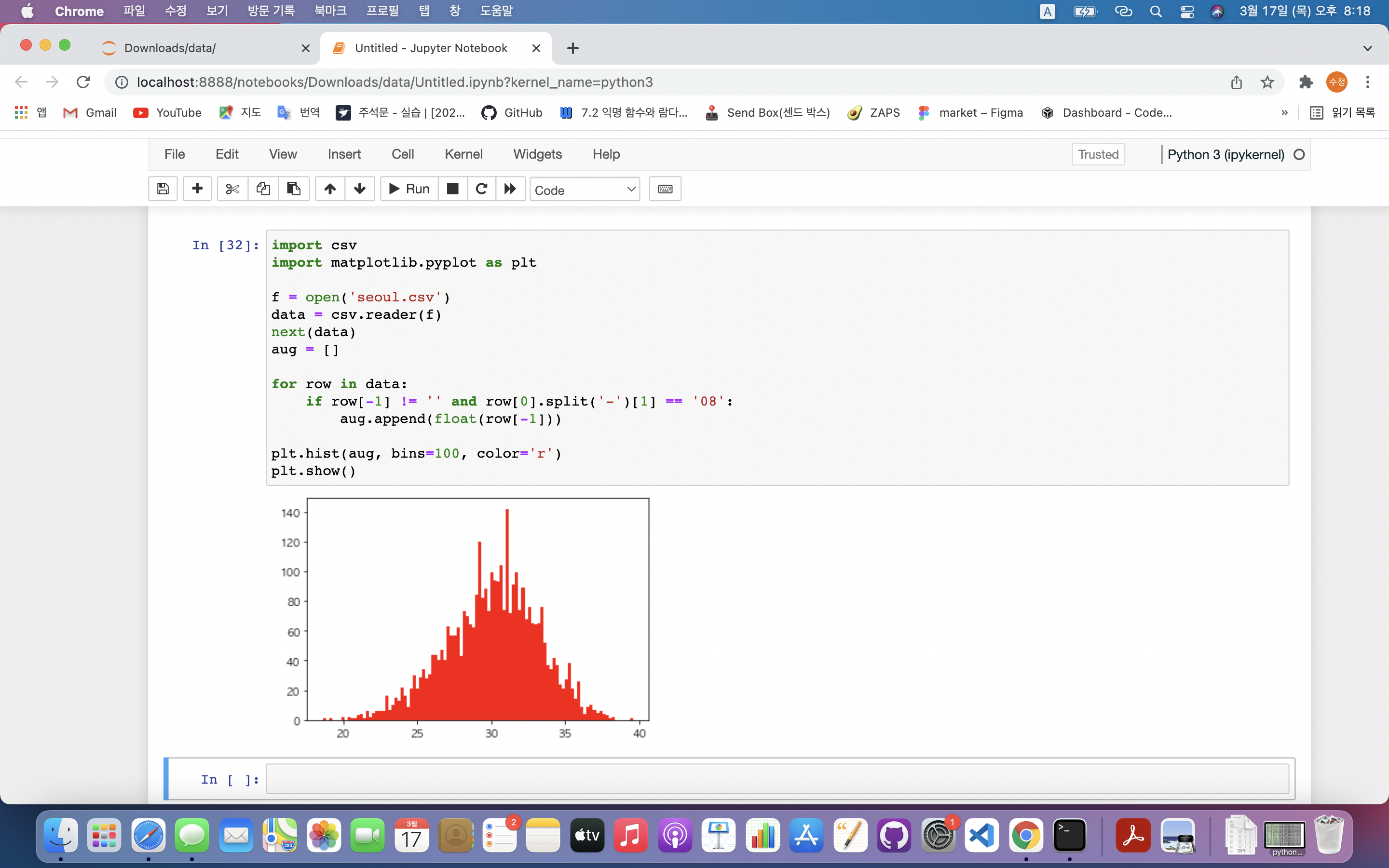The width and height of the screenshot is (1389, 868).
Task: Bookmark this page with the star icon
Action: pyautogui.click(x=1267, y=82)
